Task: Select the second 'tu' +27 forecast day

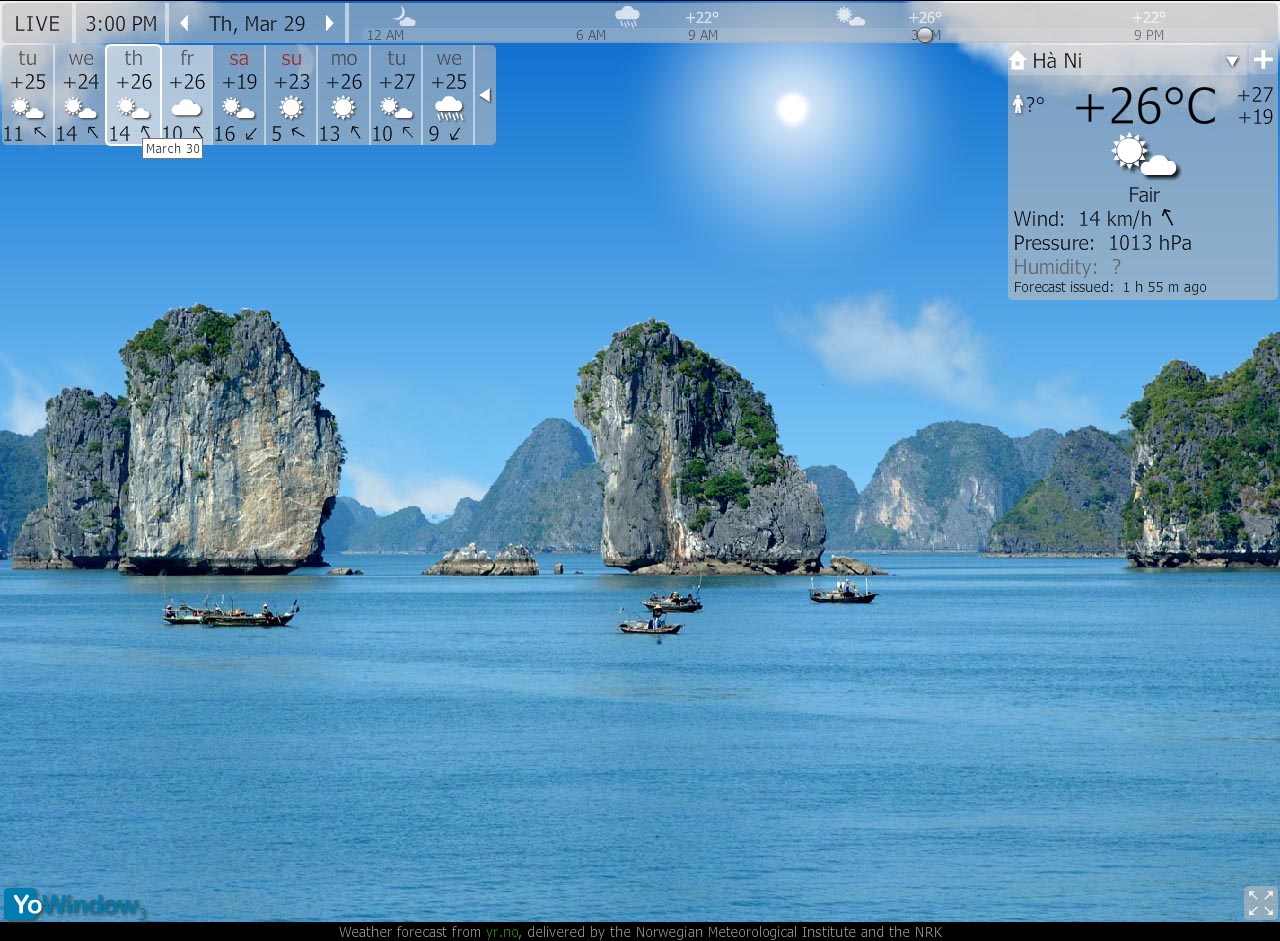Action: pyautogui.click(x=396, y=95)
